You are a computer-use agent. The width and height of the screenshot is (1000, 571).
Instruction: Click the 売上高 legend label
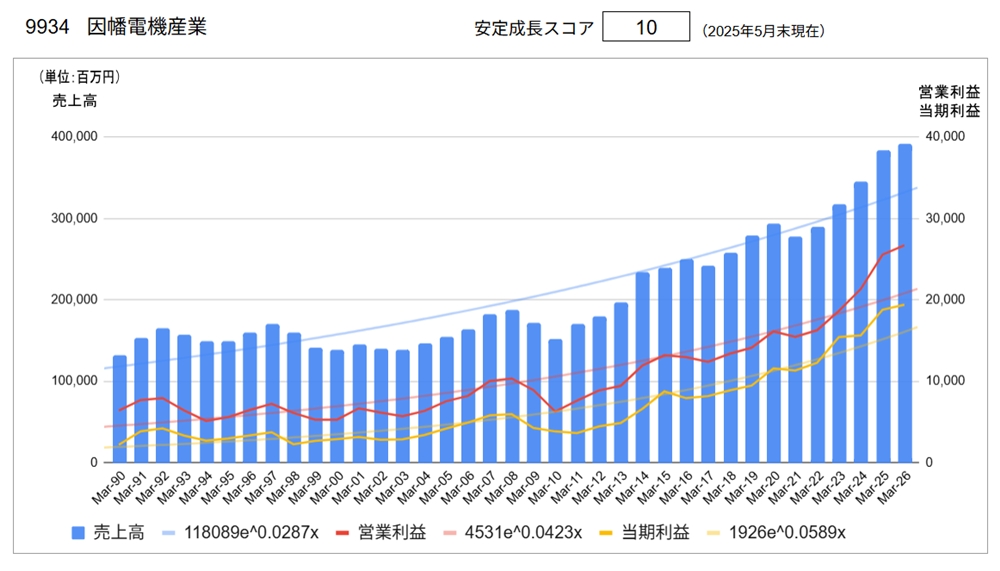[119, 533]
